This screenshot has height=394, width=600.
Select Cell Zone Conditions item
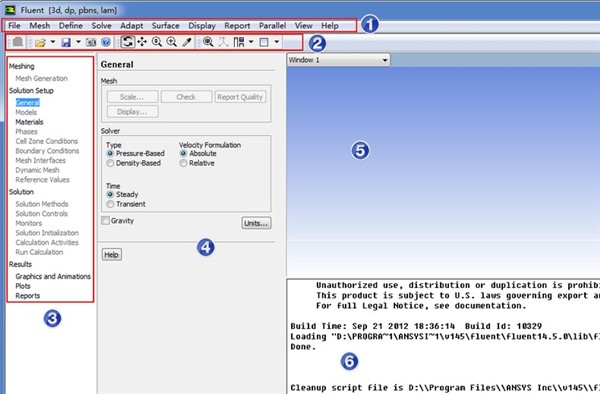(x=46, y=141)
